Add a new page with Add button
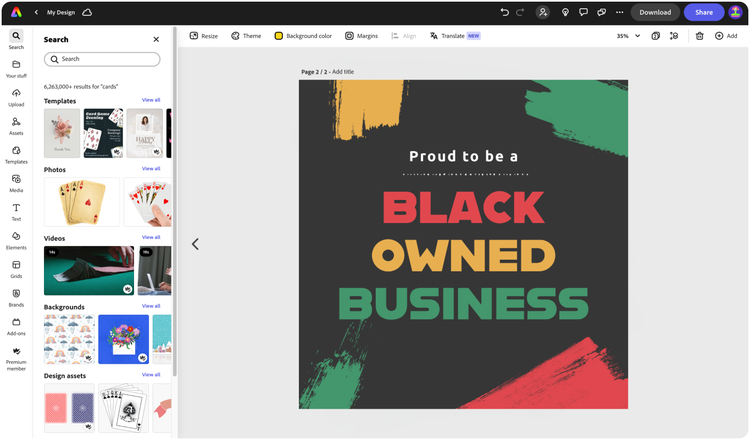The height and width of the screenshot is (440, 750). point(726,36)
